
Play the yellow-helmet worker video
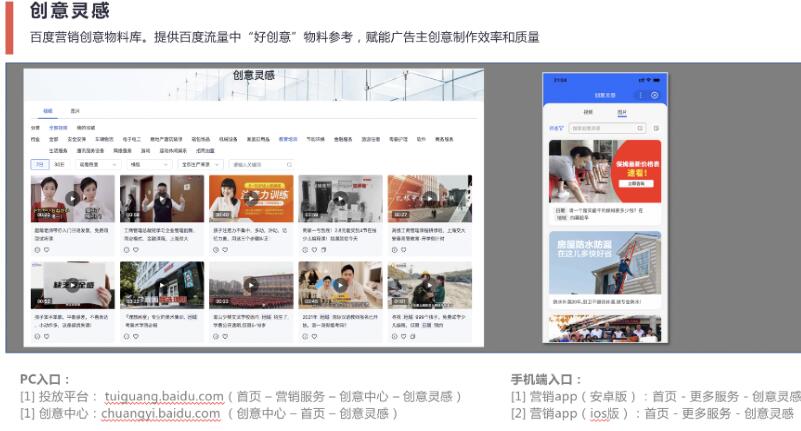[x=430, y=285]
